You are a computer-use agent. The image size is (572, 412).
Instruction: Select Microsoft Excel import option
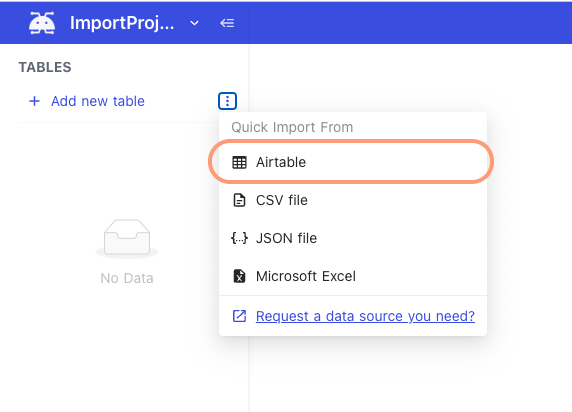pos(353,276)
